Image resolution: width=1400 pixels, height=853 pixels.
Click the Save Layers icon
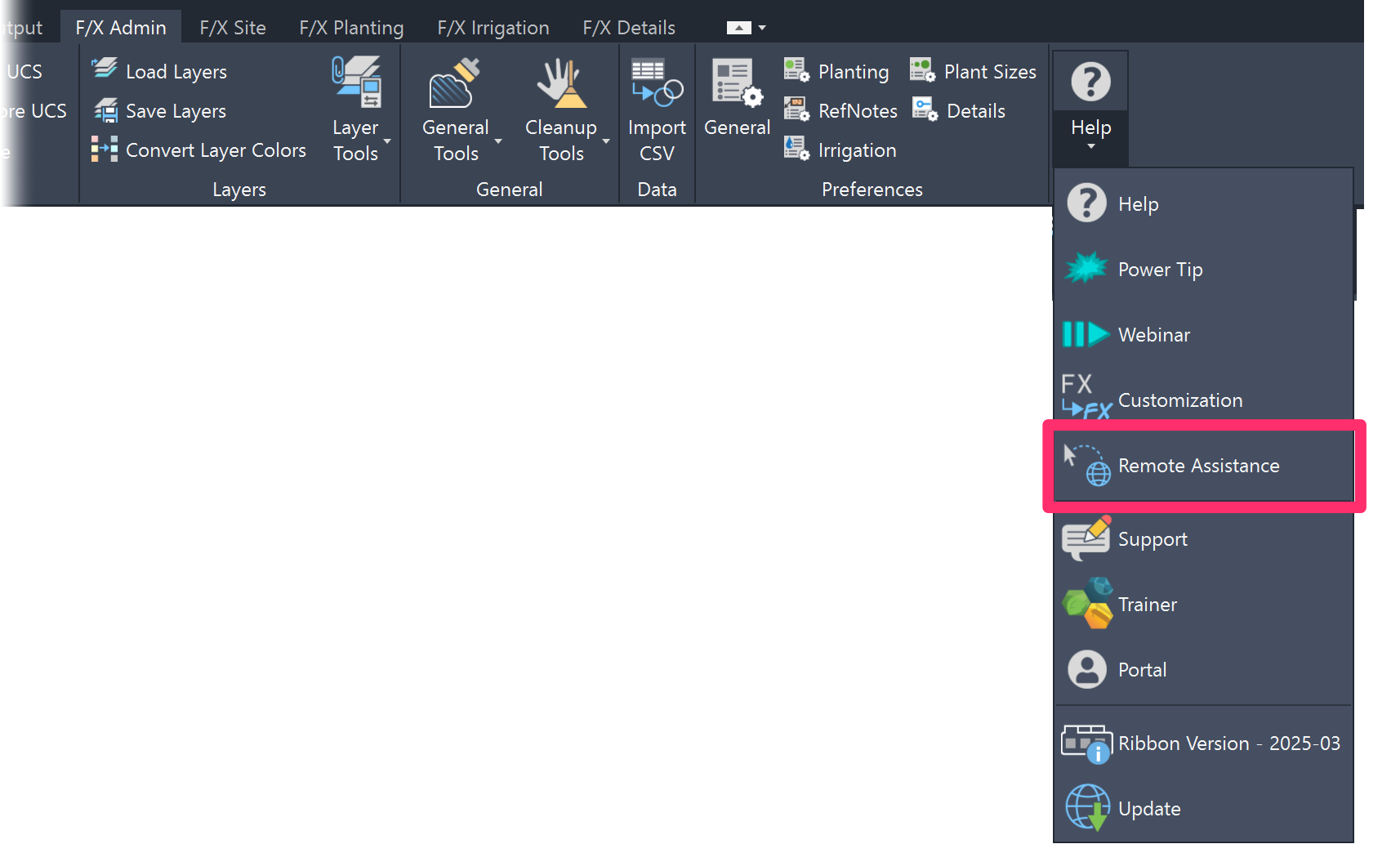(x=105, y=109)
